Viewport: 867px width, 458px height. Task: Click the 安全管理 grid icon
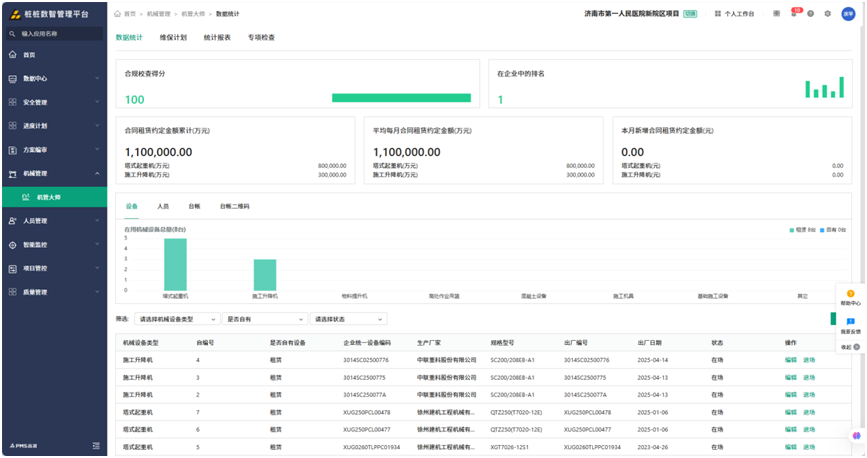tap(13, 102)
